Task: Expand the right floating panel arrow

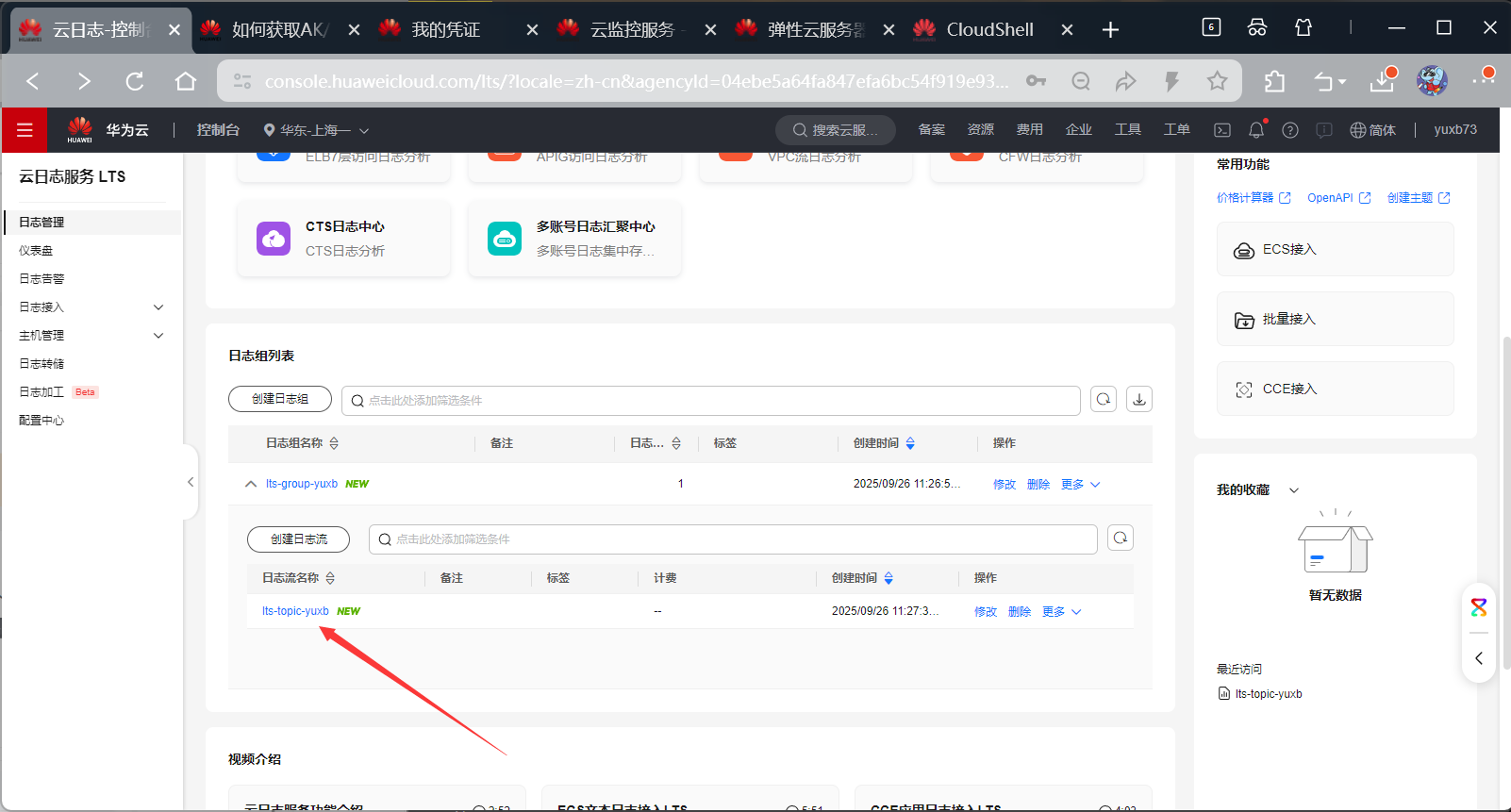Action: point(1478,658)
